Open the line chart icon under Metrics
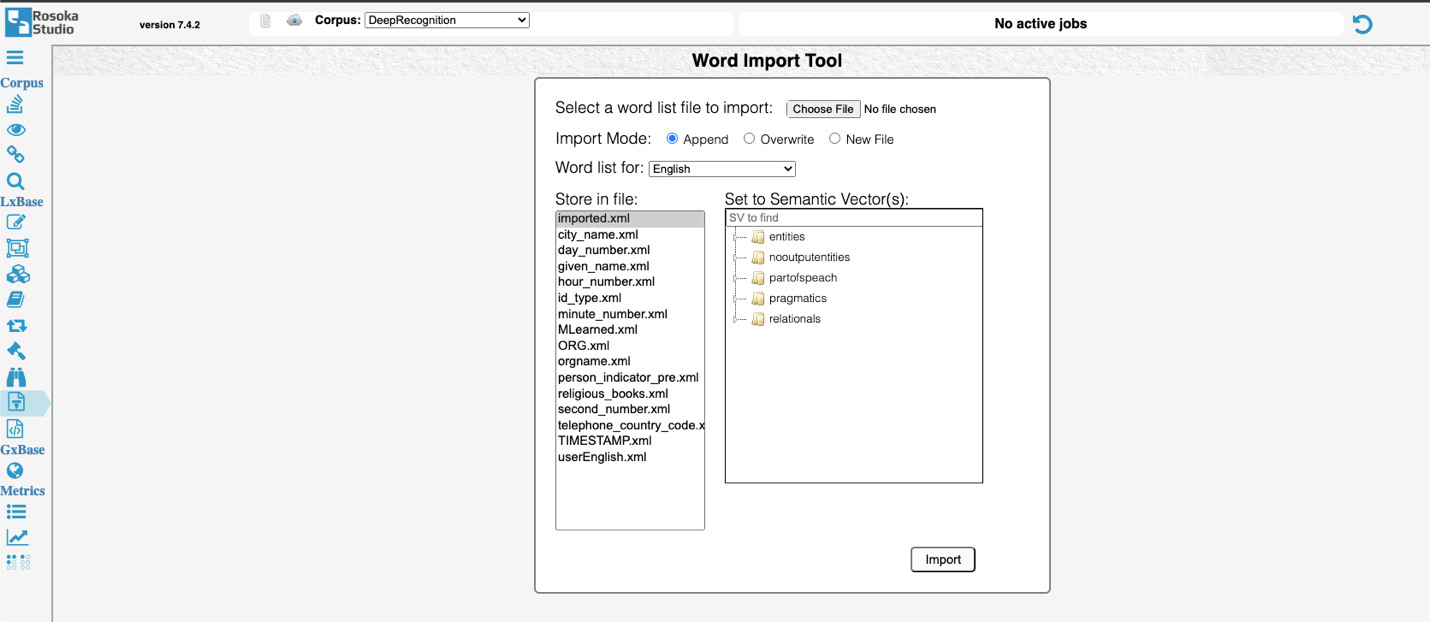 (17, 537)
